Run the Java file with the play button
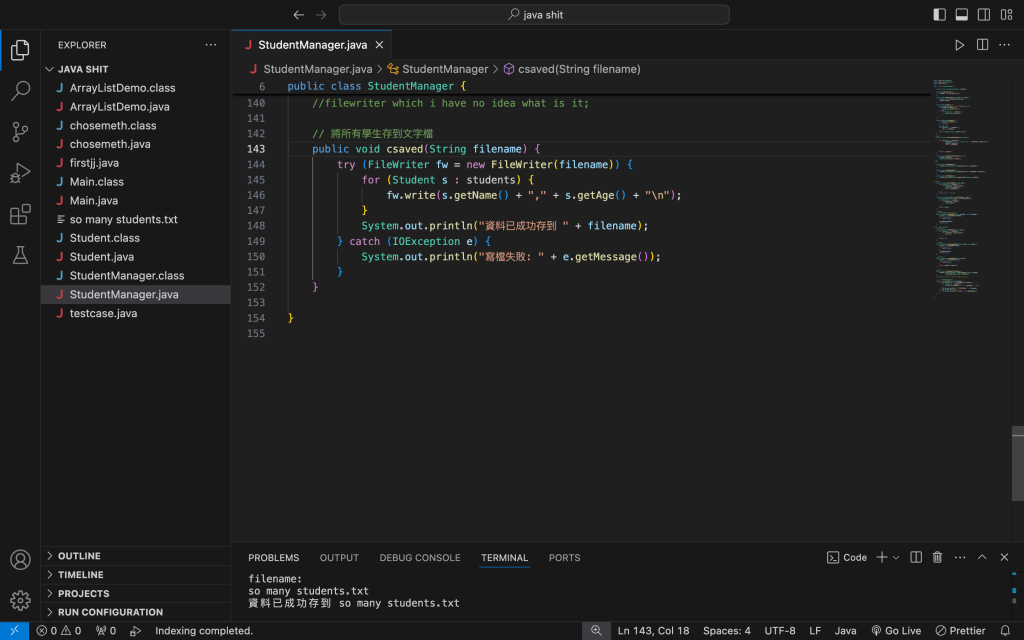The height and width of the screenshot is (640, 1024). 959,45
